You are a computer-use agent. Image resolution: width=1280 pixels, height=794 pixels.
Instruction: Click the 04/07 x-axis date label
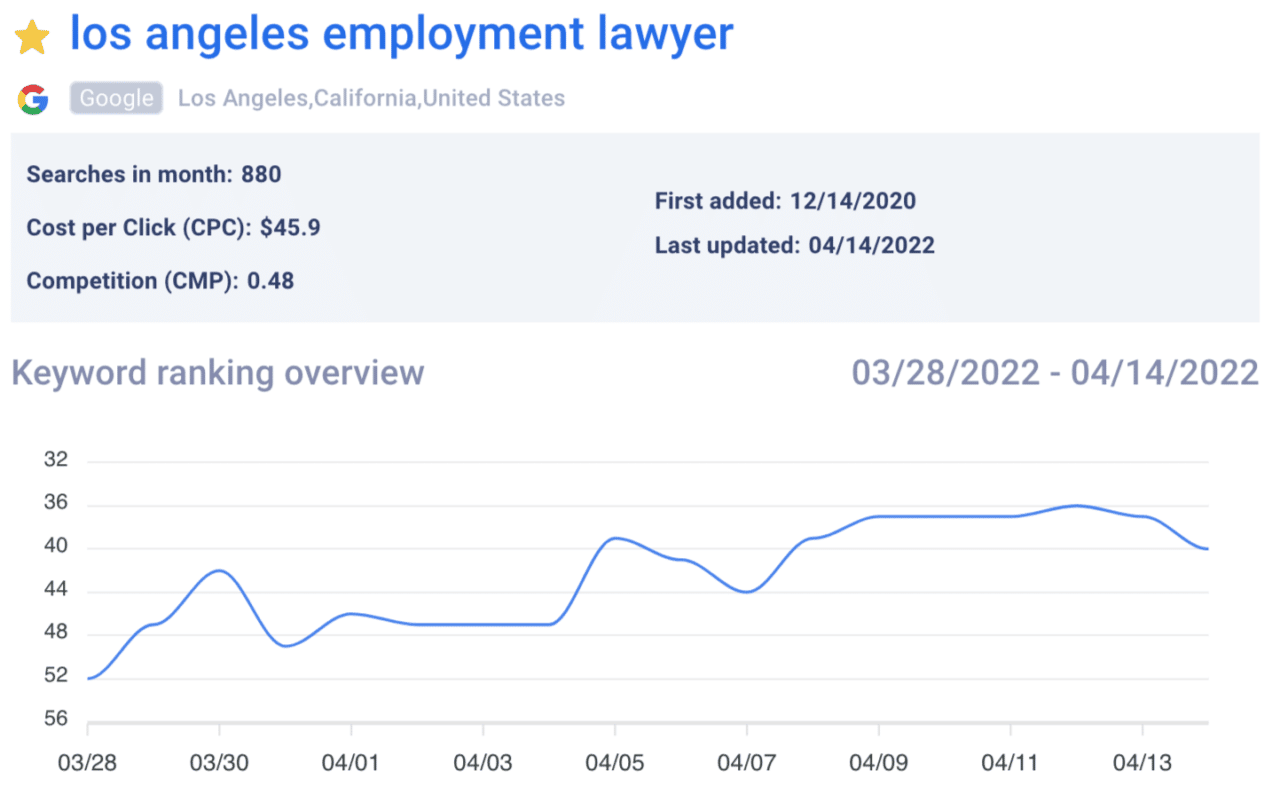(x=747, y=762)
